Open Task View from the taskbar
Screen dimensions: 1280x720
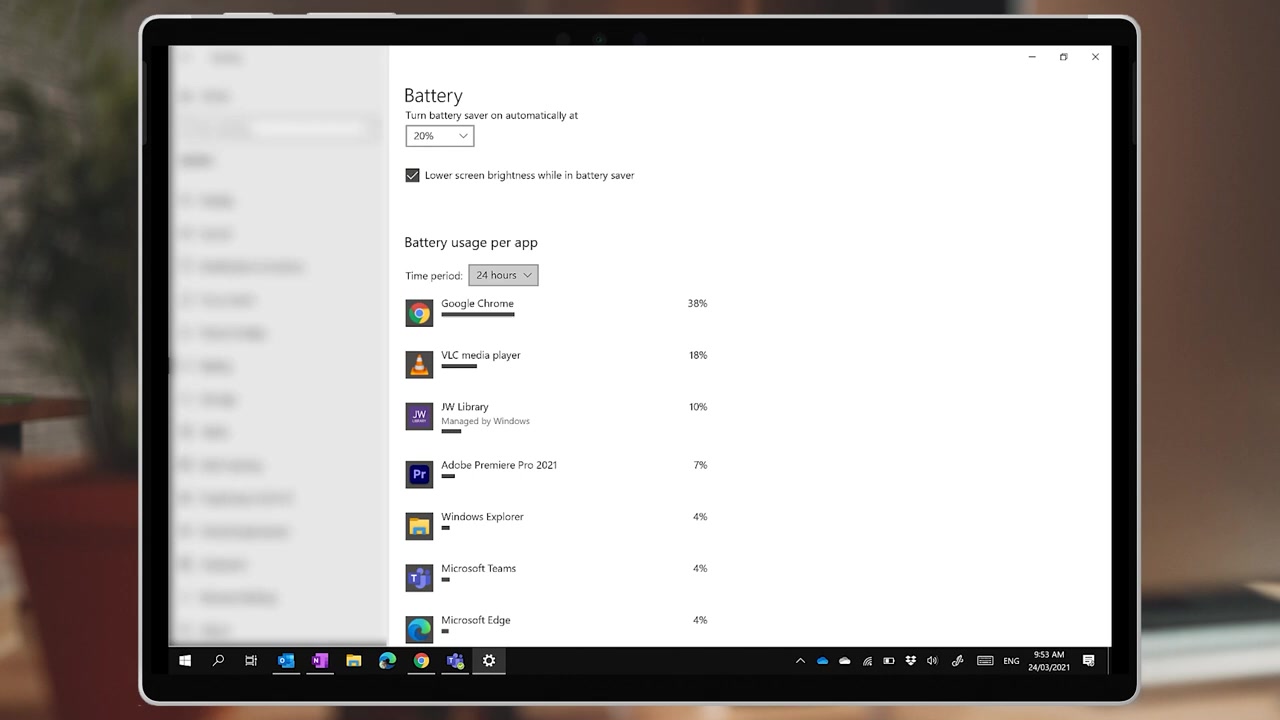(251, 661)
